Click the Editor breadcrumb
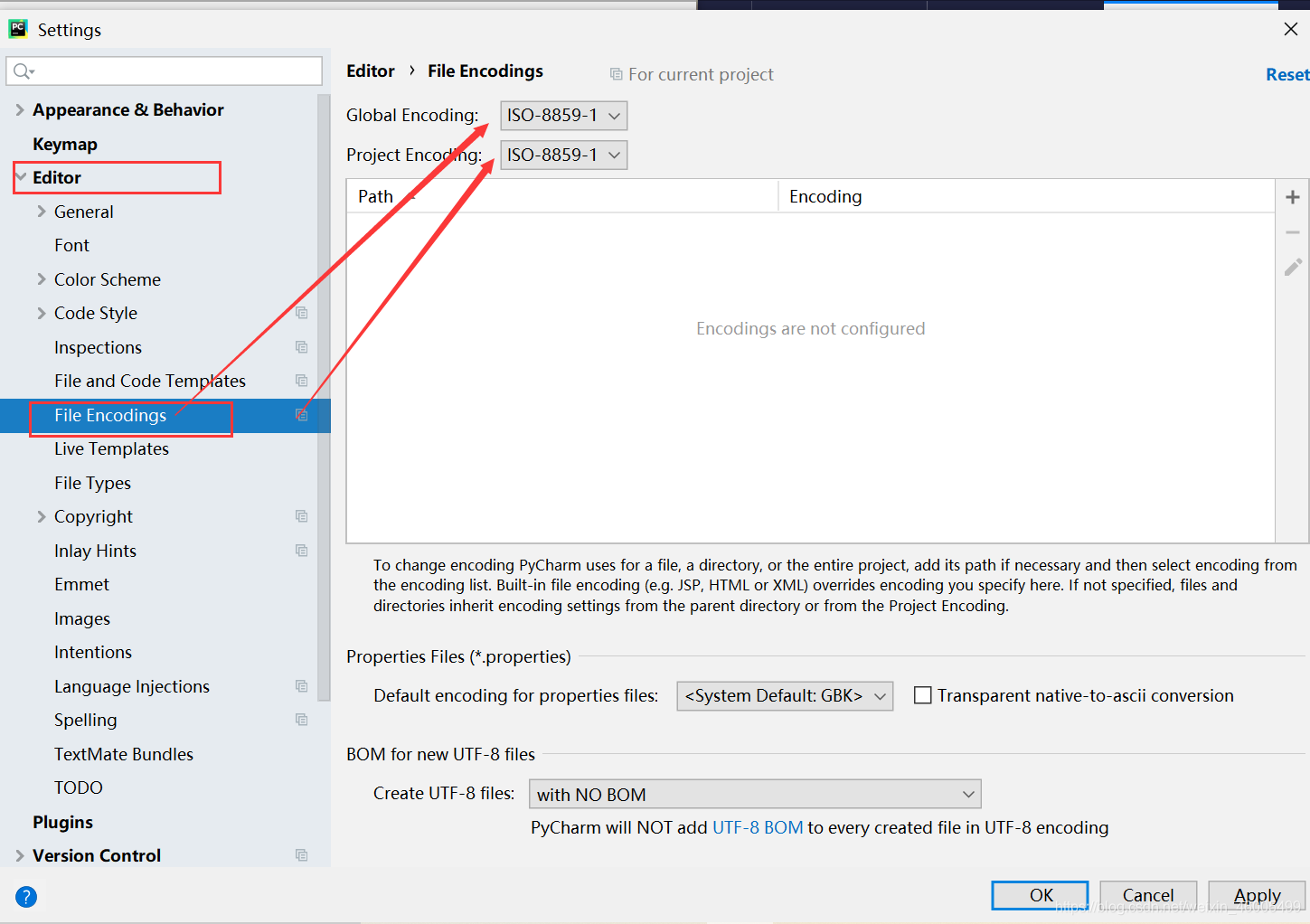Image resolution: width=1310 pixels, height=924 pixels. tap(371, 71)
